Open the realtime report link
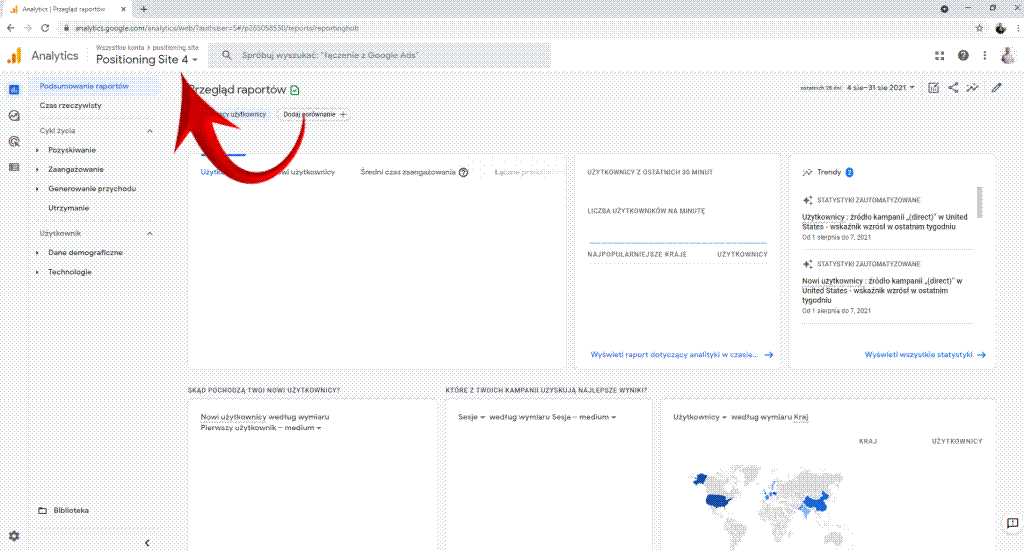The height and width of the screenshot is (551, 1024). (x=681, y=355)
